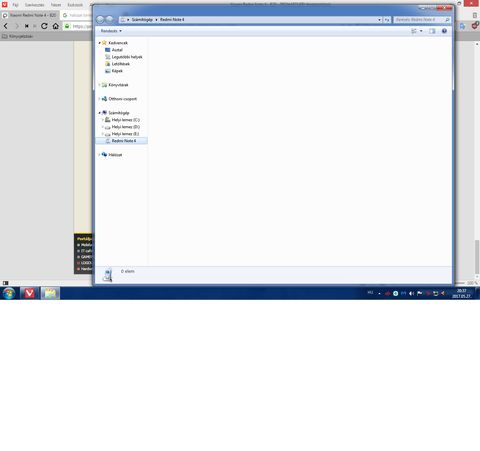Screen dimensions: 480x451
Task: Select Számítógép in the navigation pane
Action: point(119,113)
